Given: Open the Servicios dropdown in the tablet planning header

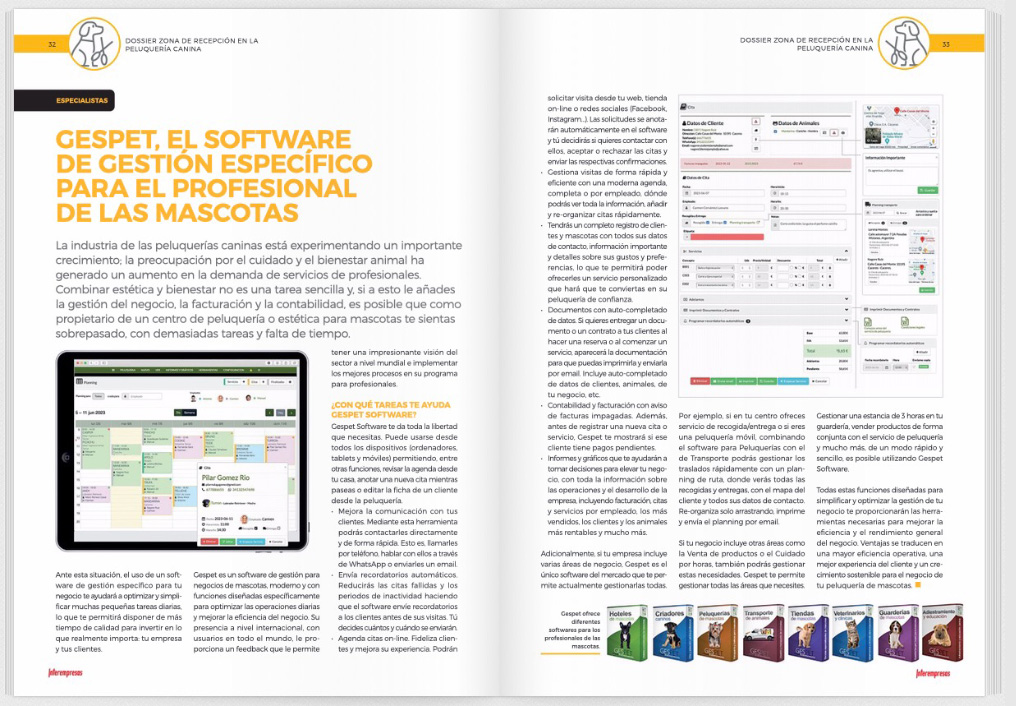Looking at the screenshot, I should [x=234, y=382].
